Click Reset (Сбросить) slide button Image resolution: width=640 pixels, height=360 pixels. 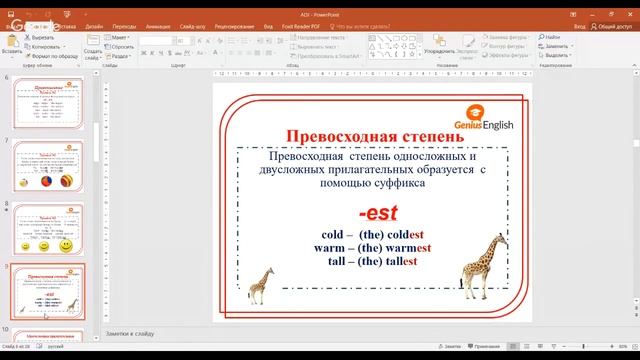119,47
